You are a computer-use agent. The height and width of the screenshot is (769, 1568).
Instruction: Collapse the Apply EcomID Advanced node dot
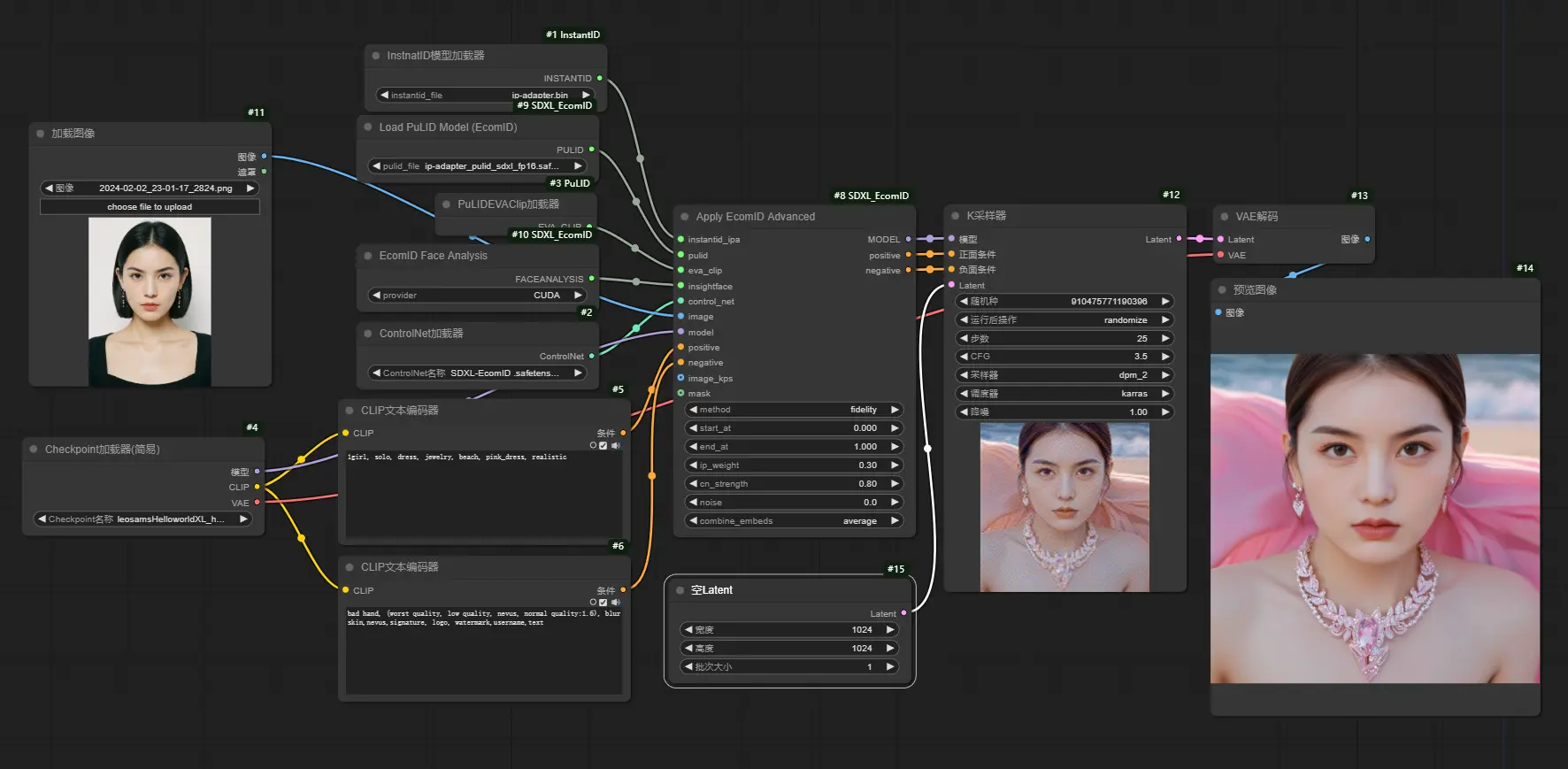[x=685, y=217]
